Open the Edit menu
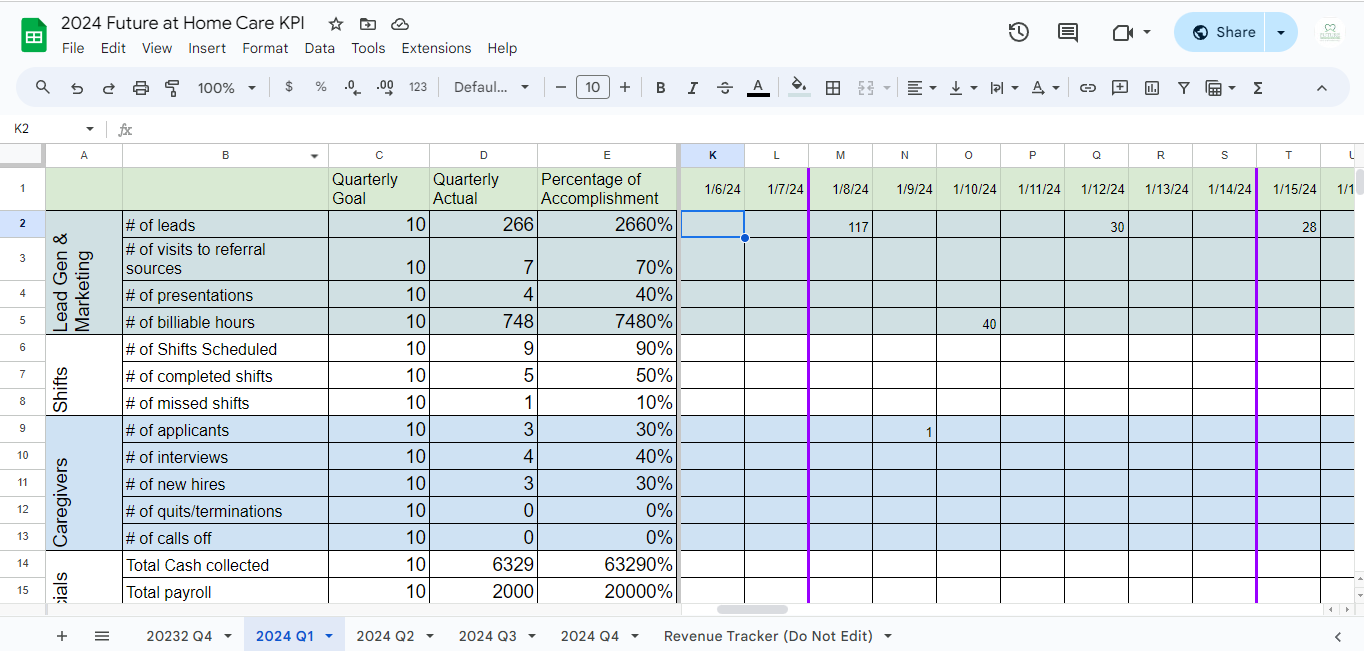The height and width of the screenshot is (651, 1364). tap(113, 48)
